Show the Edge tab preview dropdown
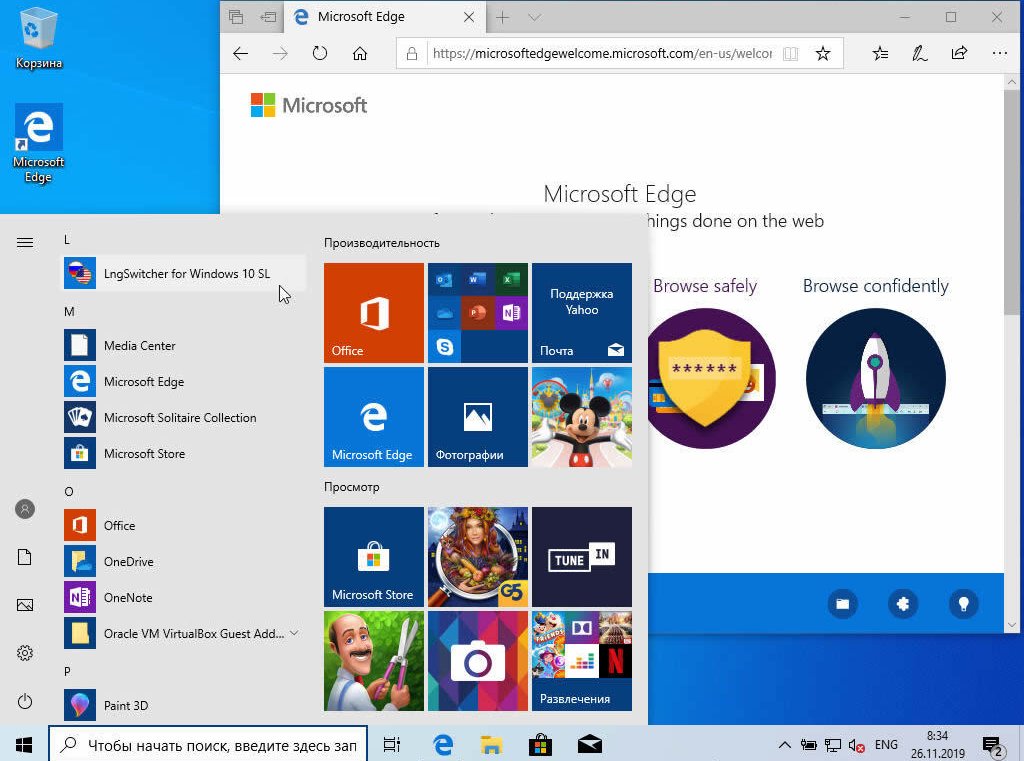Image resolution: width=1024 pixels, height=761 pixels. click(x=534, y=18)
